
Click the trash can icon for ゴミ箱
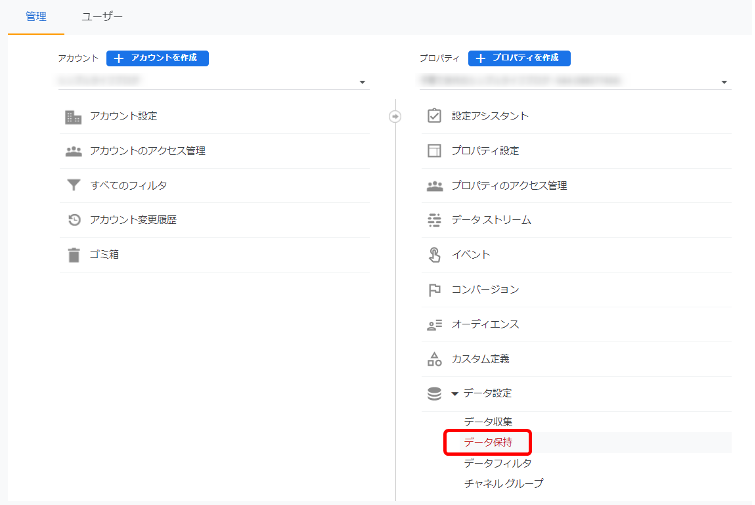tap(74, 255)
